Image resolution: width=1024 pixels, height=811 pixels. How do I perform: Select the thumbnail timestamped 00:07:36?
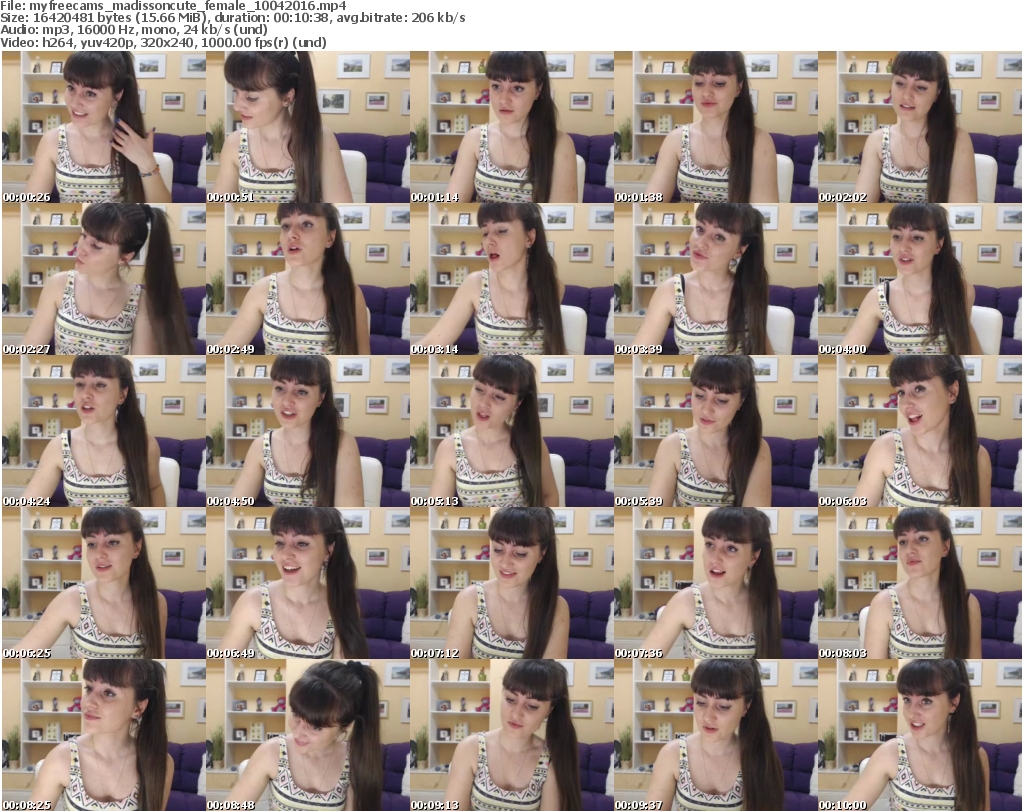point(716,584)
